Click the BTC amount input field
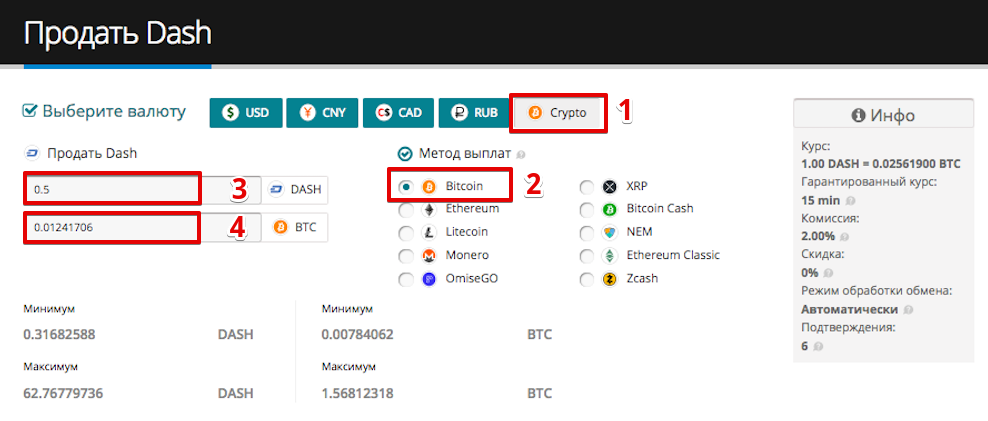 (x=142, y=228)
